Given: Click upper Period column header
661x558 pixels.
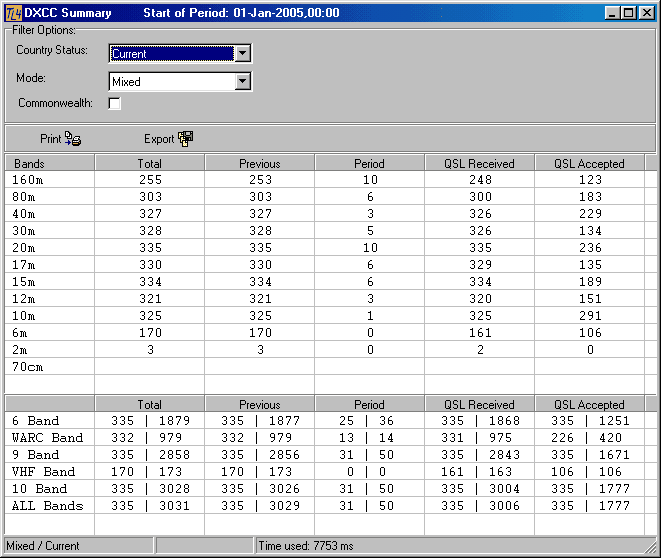Looking at the screenshot, I should point(369,163).
